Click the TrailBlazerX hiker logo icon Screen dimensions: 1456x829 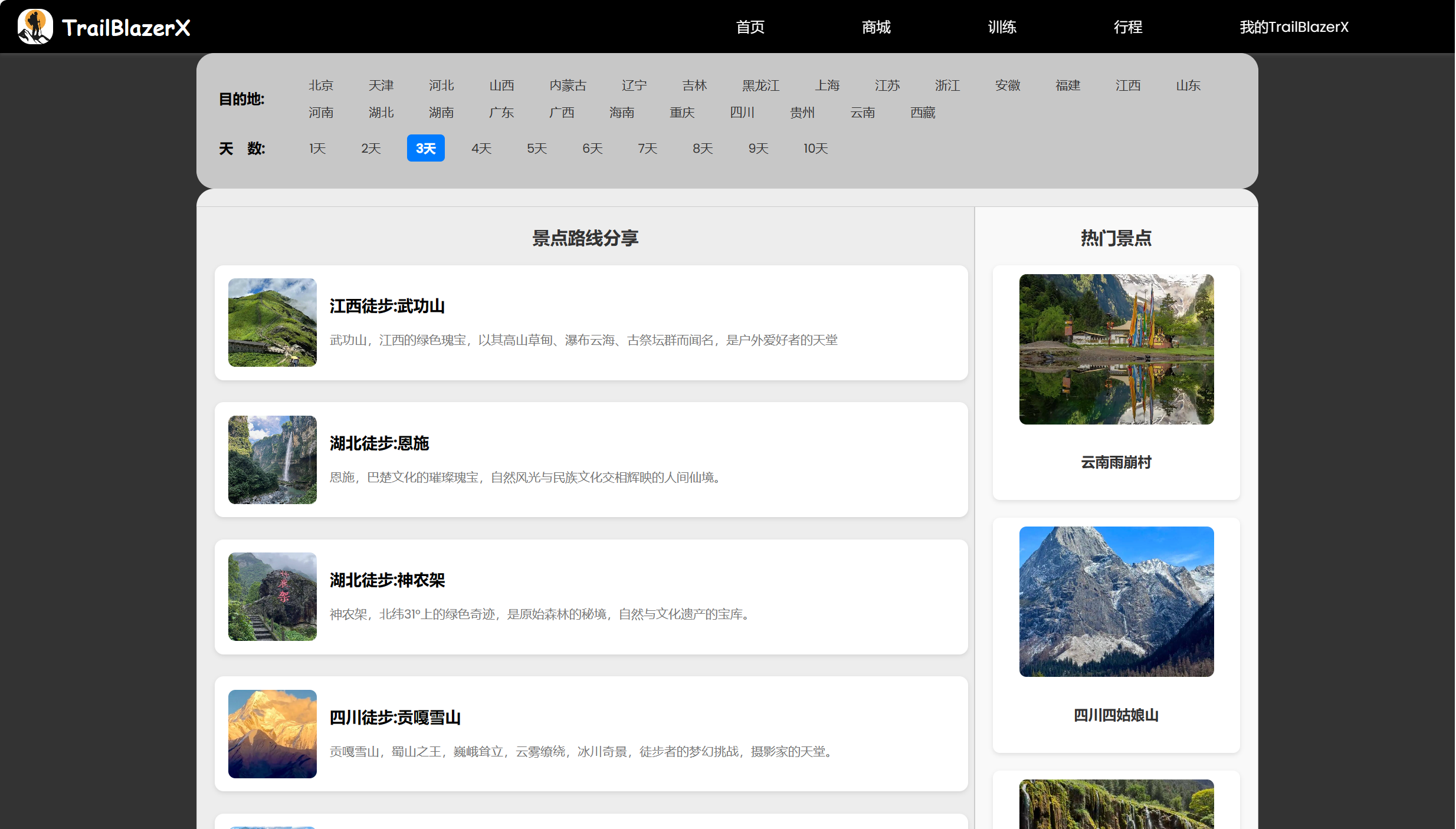click(35, 27)
